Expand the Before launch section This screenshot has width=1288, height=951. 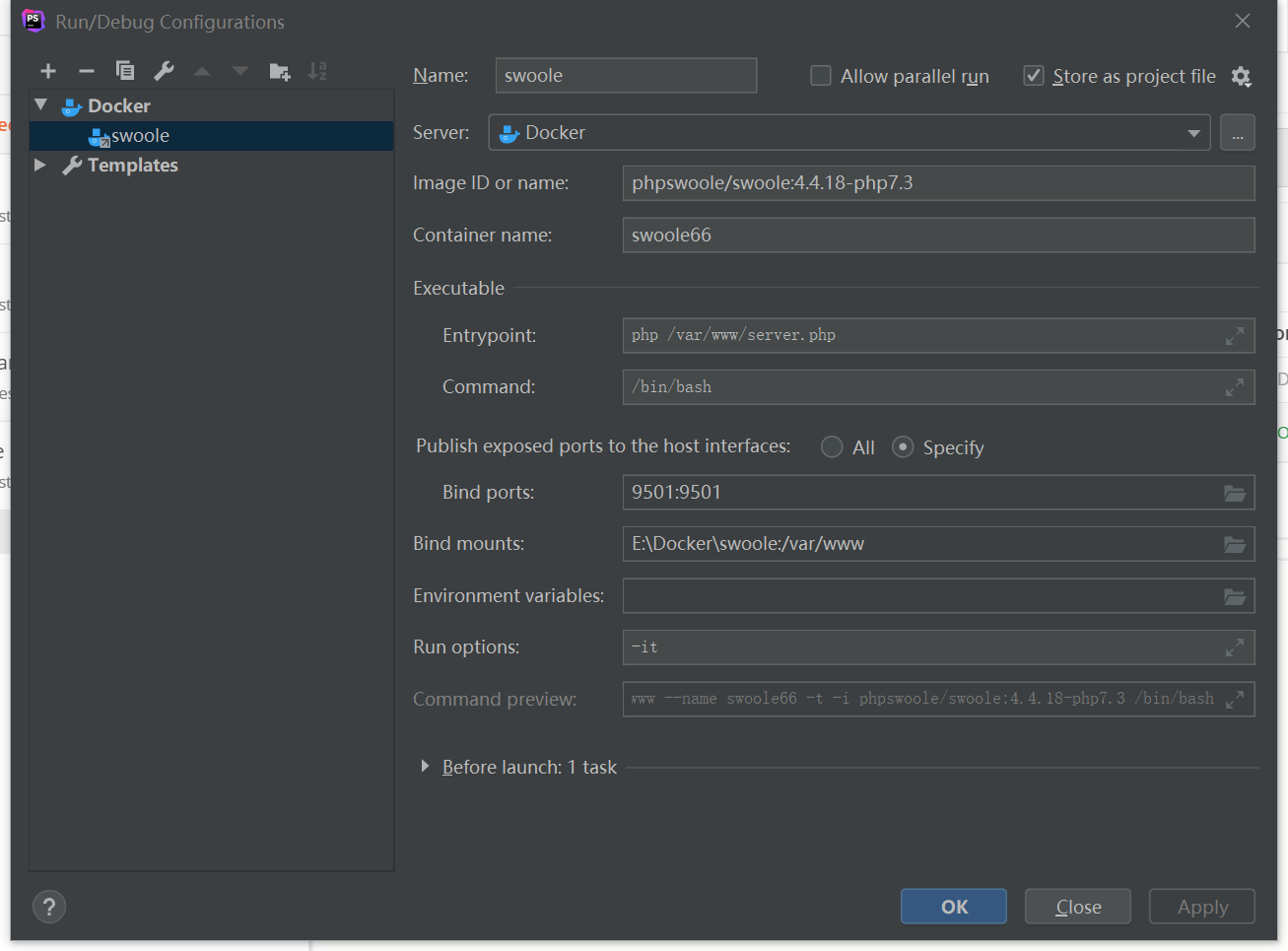(425, 767)
